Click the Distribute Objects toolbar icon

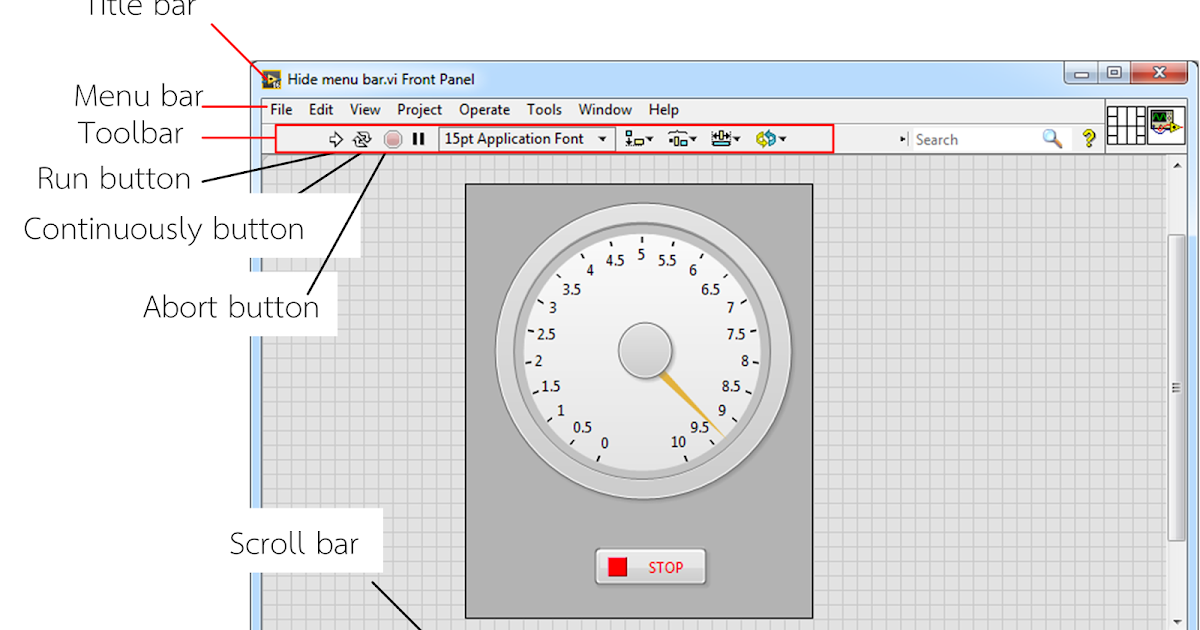tap(677, 138)
